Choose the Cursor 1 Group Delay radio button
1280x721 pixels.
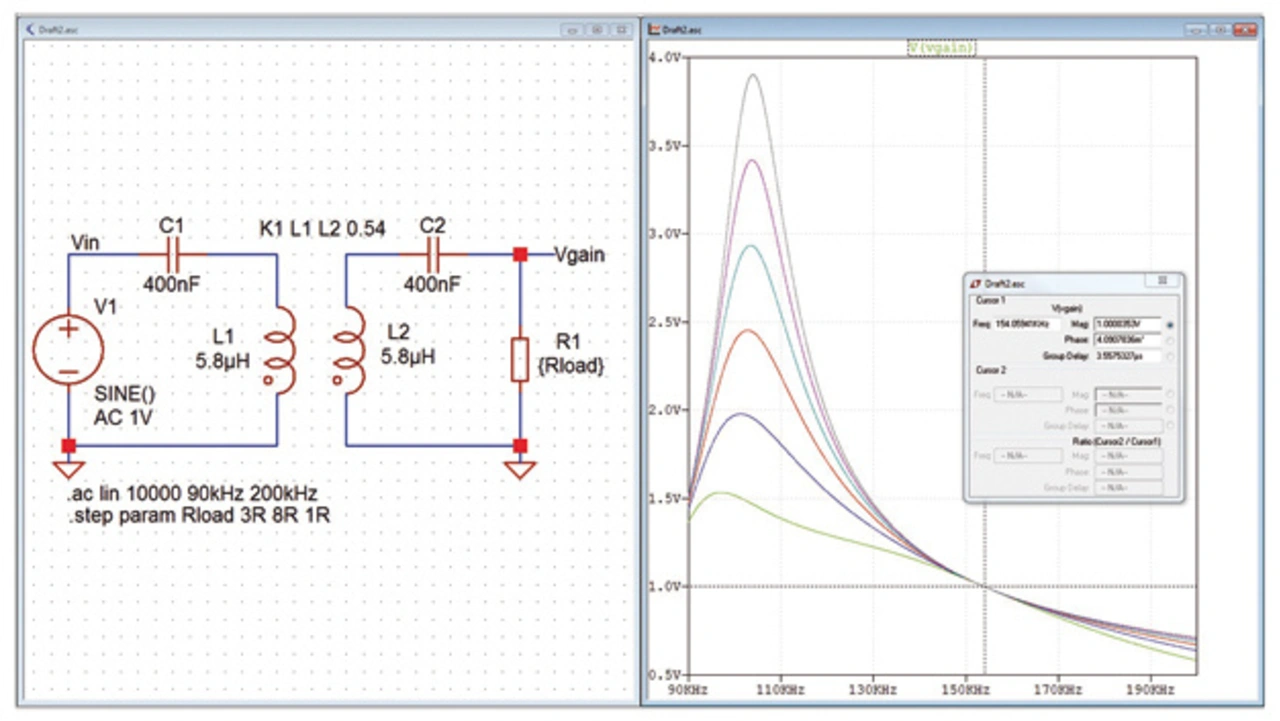(1170, 355)
